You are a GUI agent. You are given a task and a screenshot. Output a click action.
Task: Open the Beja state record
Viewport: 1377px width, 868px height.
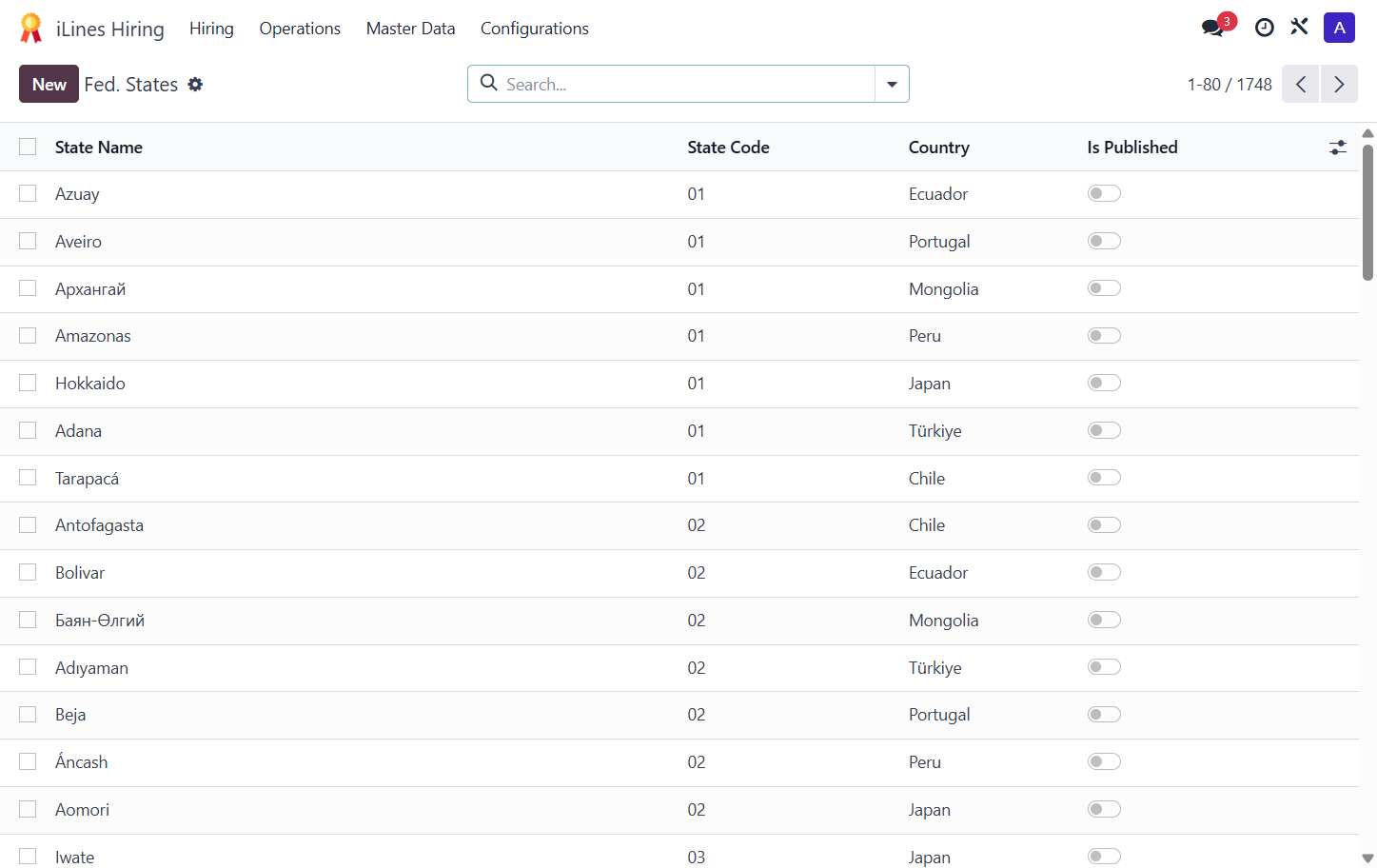pyautogui.click(x=70, y=715)
